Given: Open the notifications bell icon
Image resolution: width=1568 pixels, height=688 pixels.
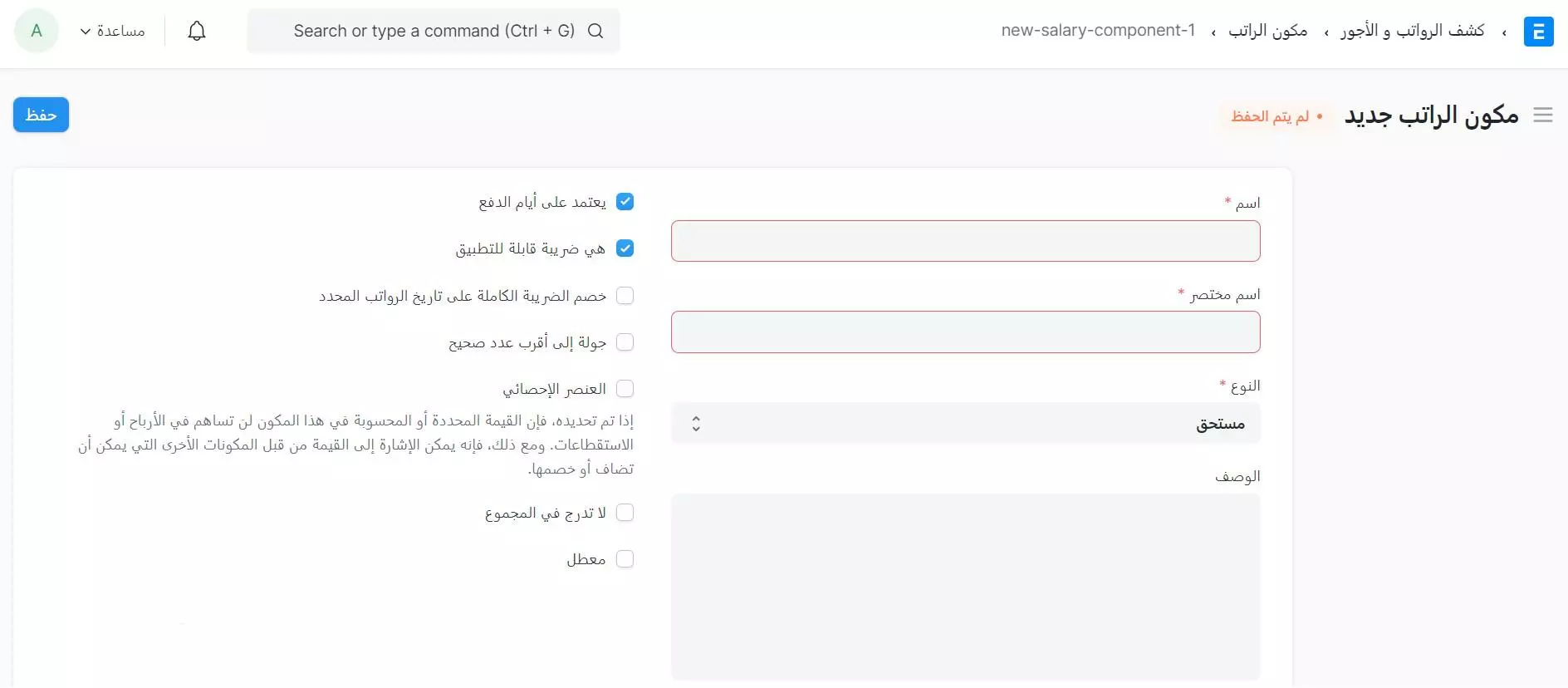Looking at the screenshot, I should [197, 31].
